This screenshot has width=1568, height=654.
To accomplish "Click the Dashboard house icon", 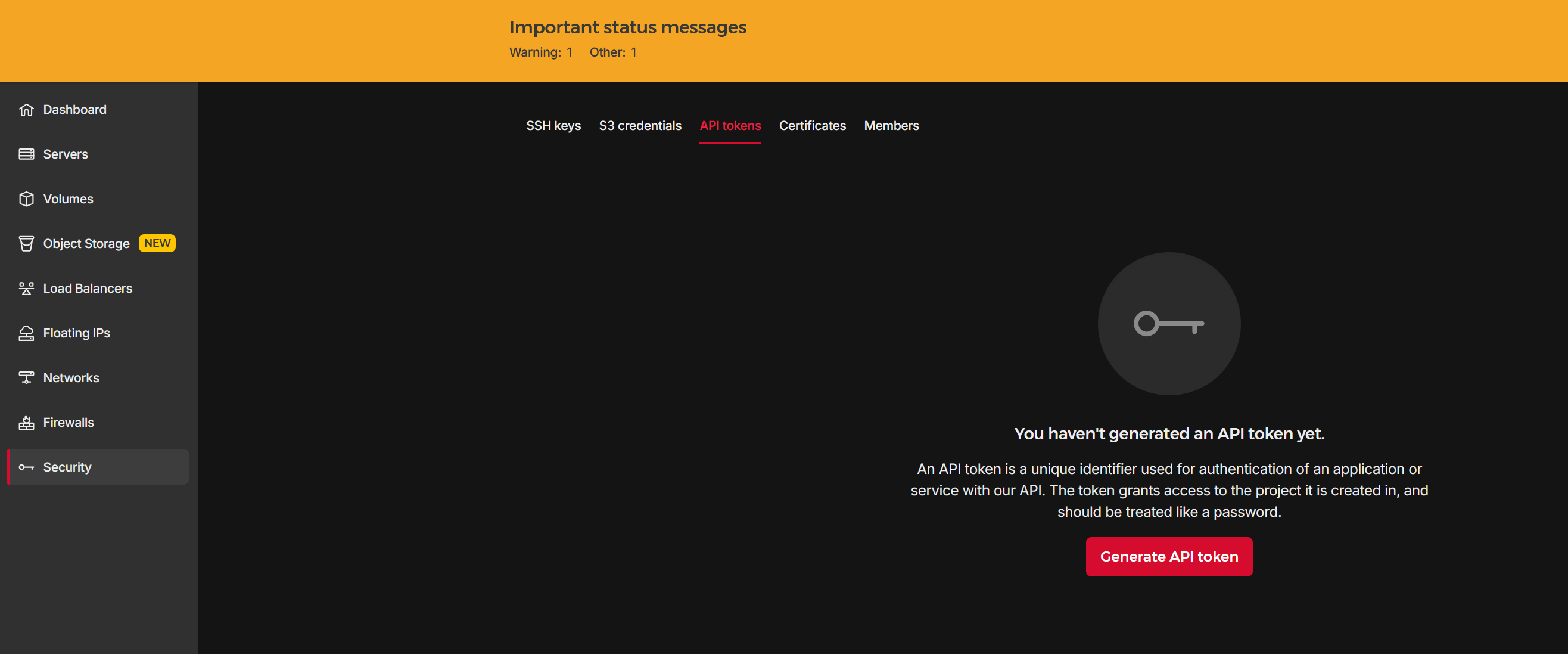I will 26,110.
